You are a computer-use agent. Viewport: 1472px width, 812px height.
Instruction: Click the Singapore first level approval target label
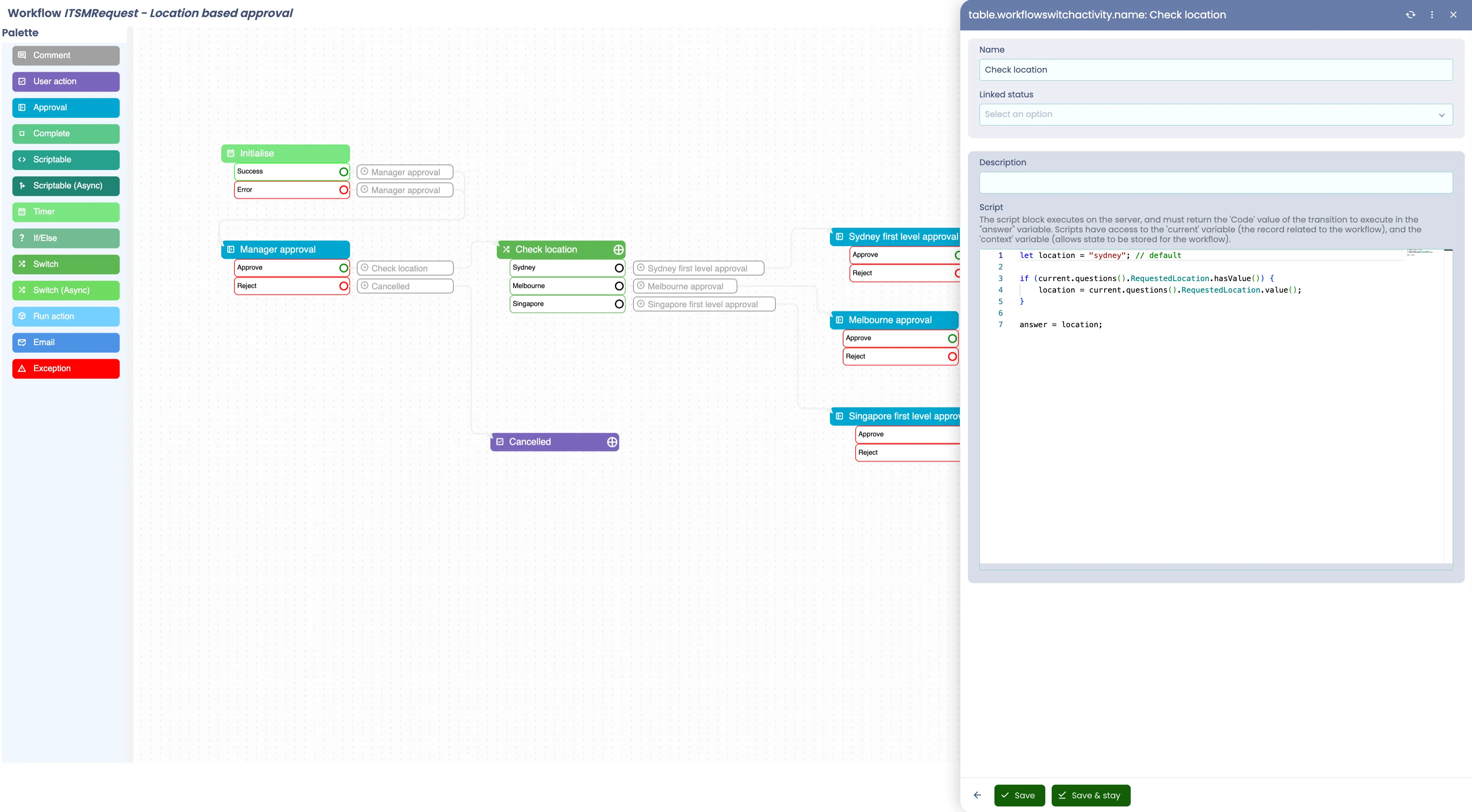[x=704, y=304]
